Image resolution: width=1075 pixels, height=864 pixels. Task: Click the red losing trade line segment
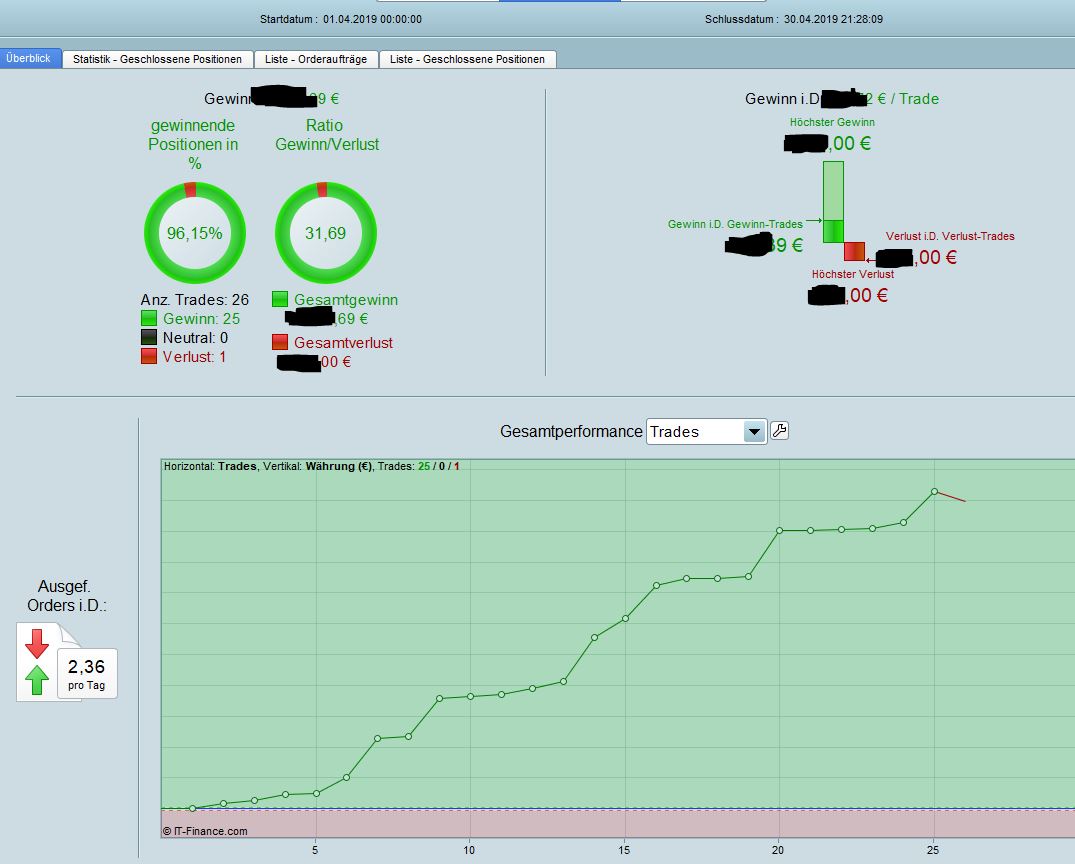[x=951, y=496]
